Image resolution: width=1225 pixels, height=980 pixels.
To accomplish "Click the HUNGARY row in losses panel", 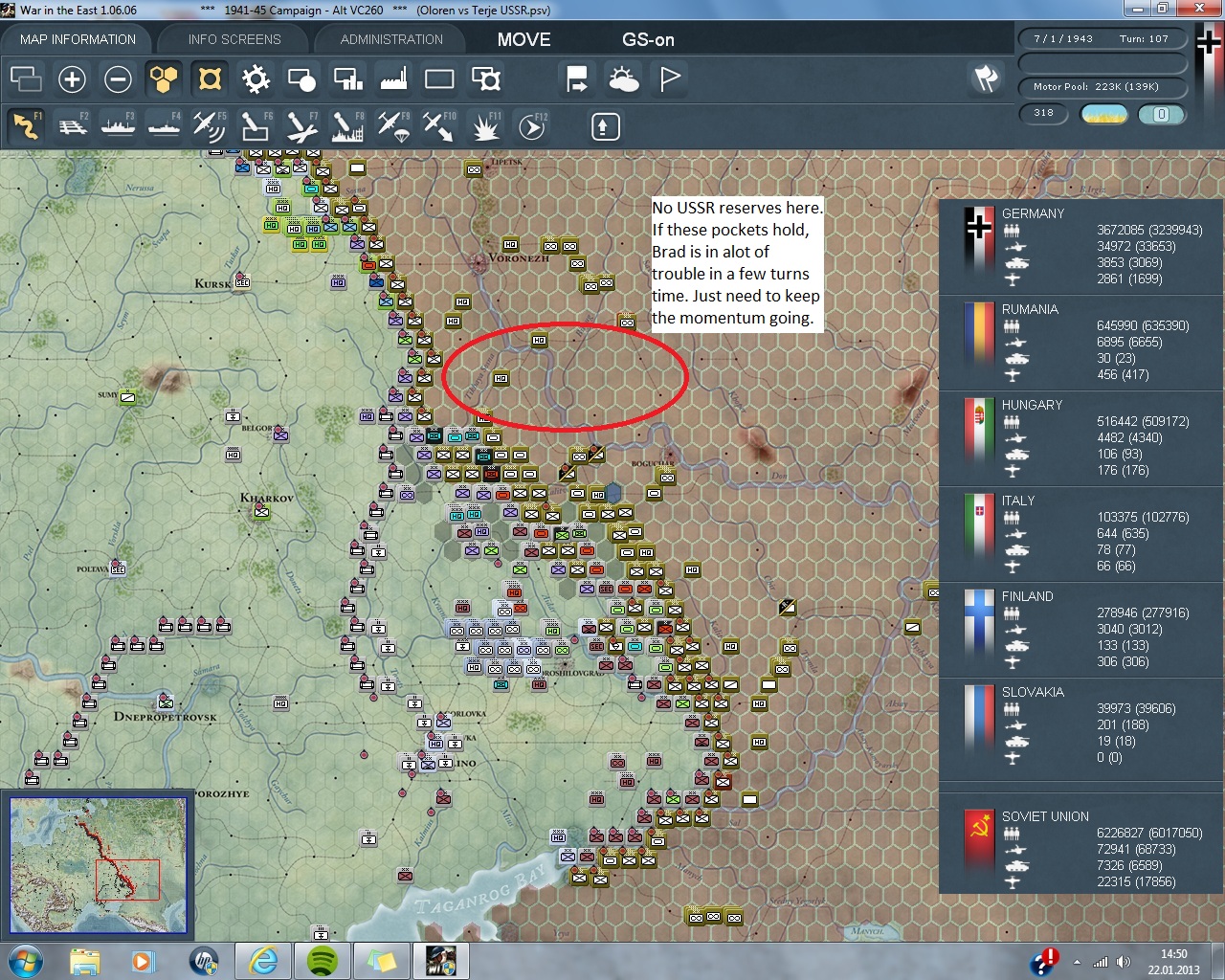I will click(1083, 438).
